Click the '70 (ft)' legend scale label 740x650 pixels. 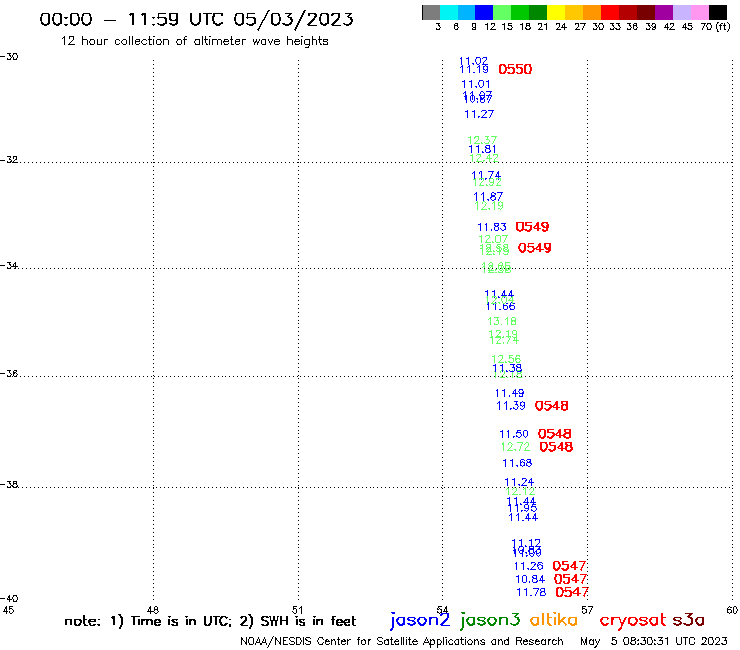(715, 27)
